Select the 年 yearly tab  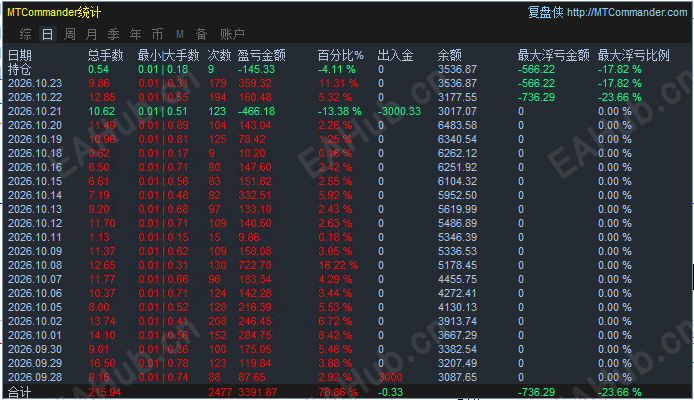135,34
